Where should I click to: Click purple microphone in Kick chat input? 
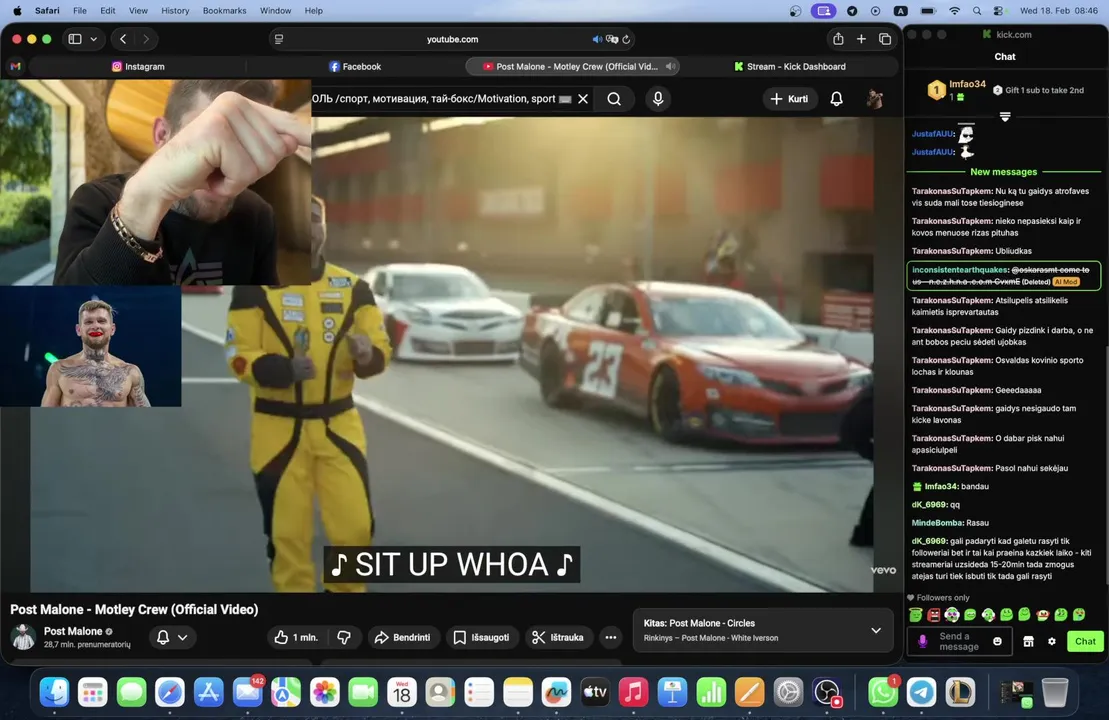coord(922,641)
